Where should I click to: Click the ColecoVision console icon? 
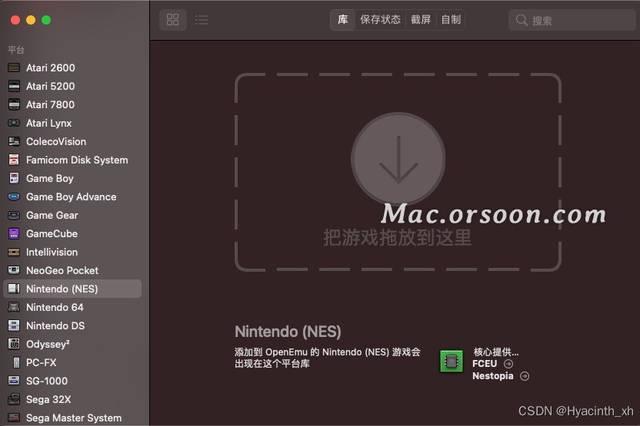coord(14,142)
